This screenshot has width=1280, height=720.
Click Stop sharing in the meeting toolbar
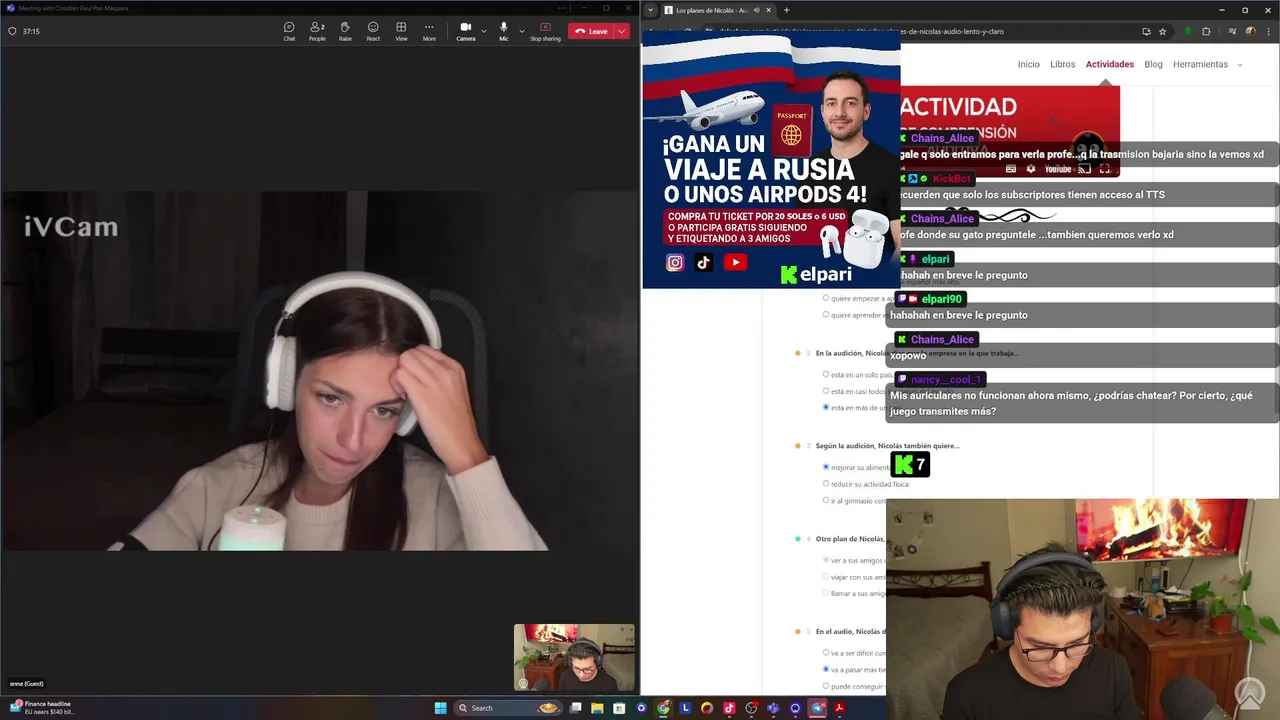pyautogui.click(x=545, y=31)
